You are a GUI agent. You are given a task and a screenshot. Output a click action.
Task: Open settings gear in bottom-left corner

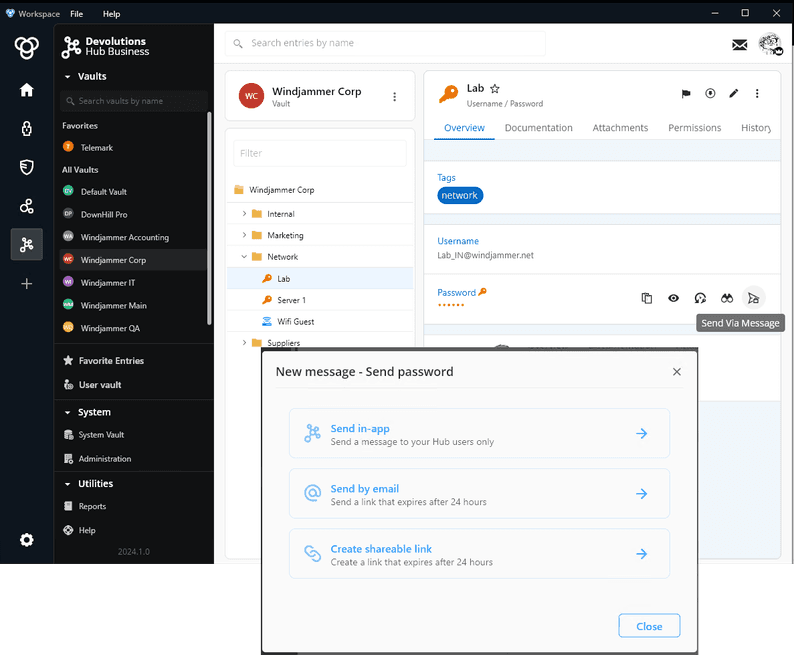27,540
